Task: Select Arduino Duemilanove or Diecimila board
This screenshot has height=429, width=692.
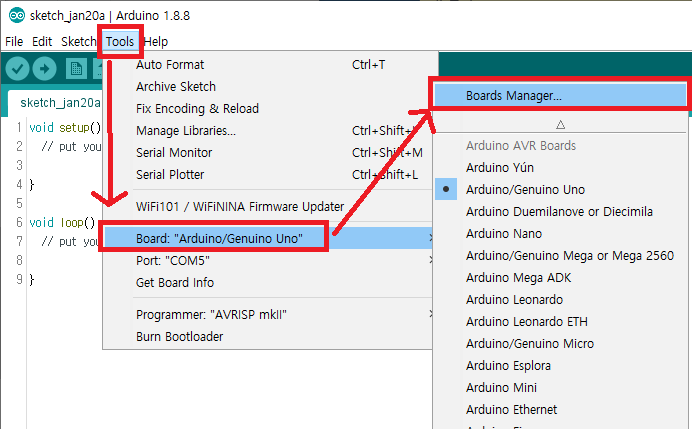Action: [560, 212]
